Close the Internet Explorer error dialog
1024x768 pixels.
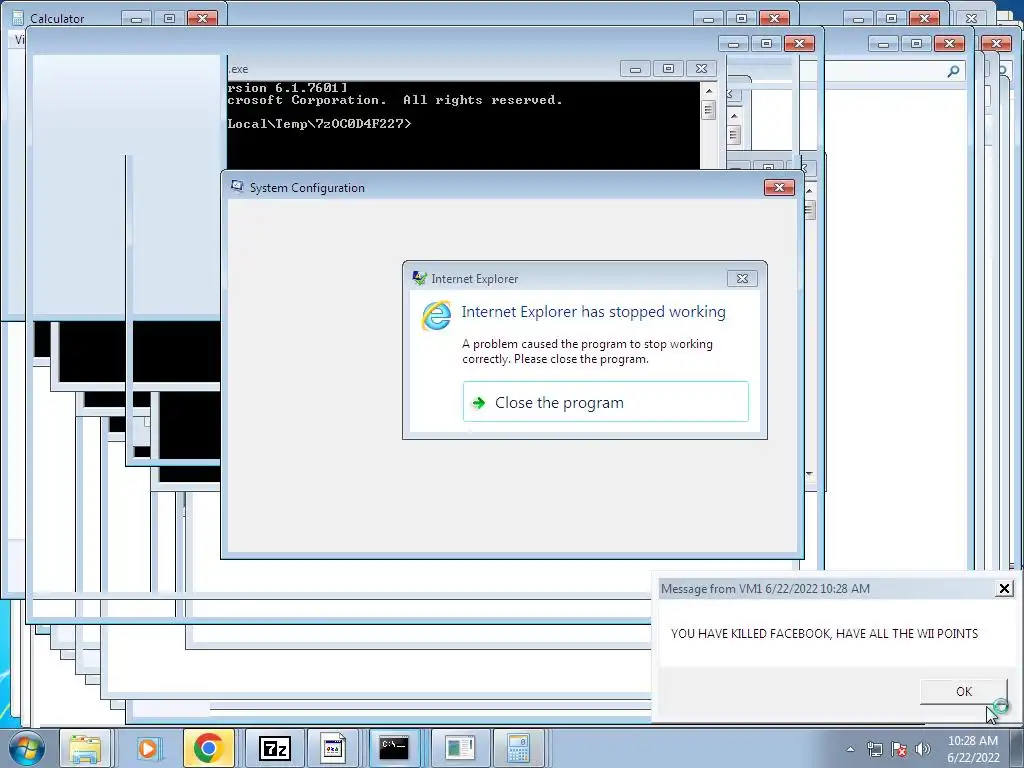pos(742,278)
